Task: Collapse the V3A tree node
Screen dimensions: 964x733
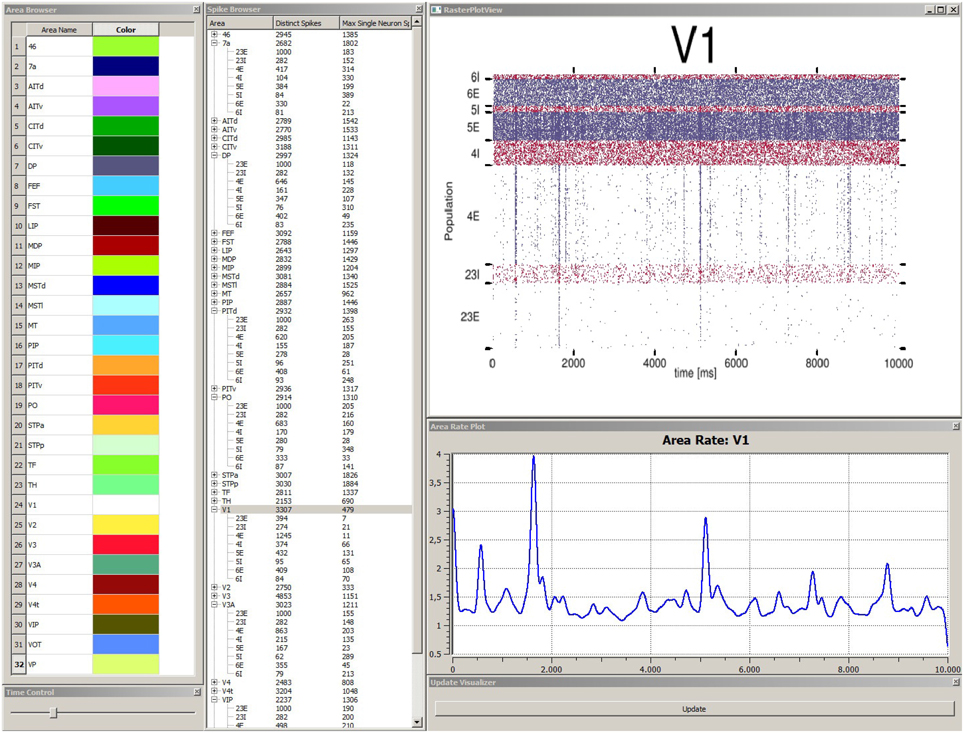Action: pyautogui.click(x=215, y=604)
